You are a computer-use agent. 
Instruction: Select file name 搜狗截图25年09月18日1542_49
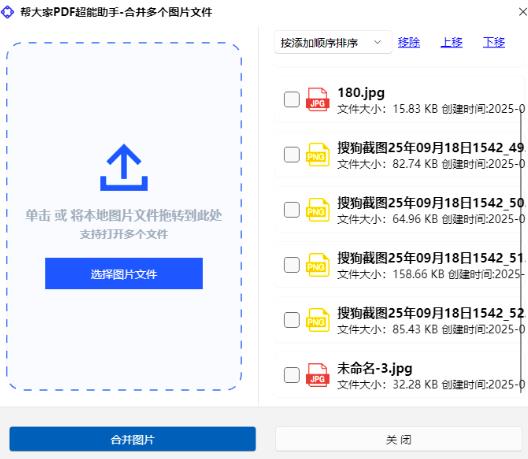[x=431, y=148]
